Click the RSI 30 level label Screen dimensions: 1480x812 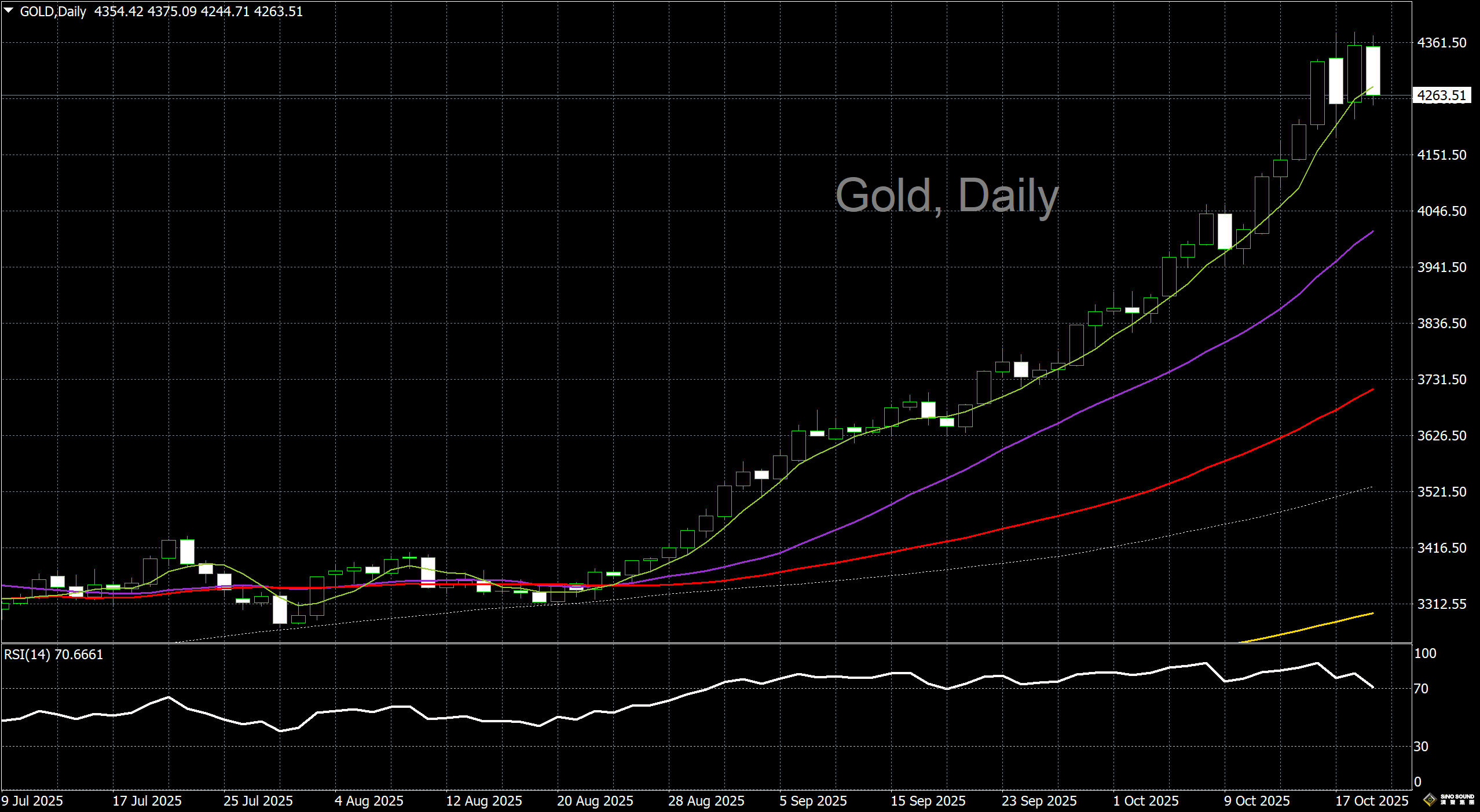[x=1421, y=747]
